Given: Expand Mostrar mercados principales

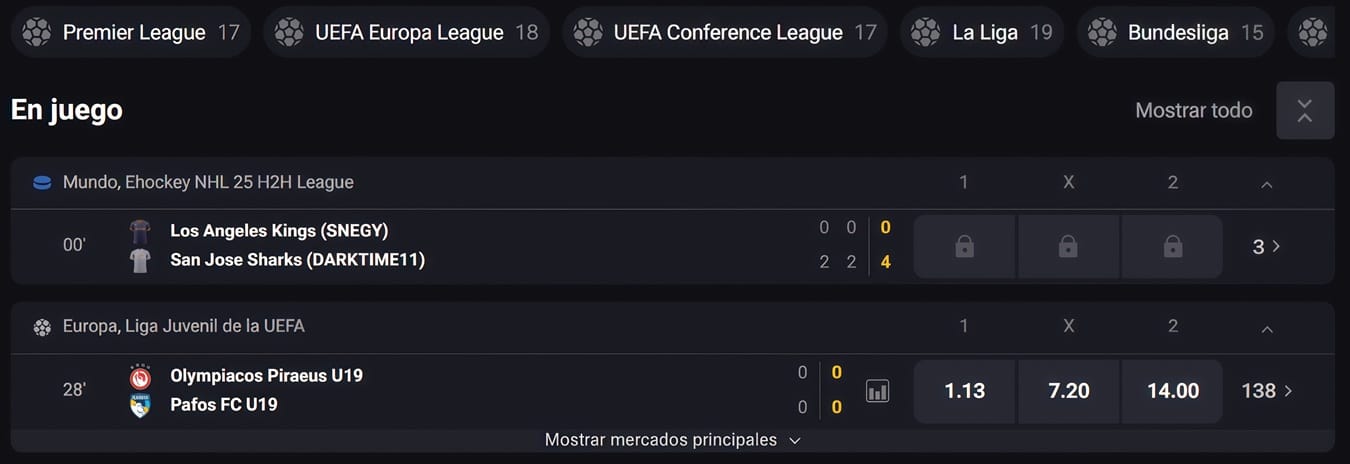Looking at the screenshot, I should [x=673, y=440].
